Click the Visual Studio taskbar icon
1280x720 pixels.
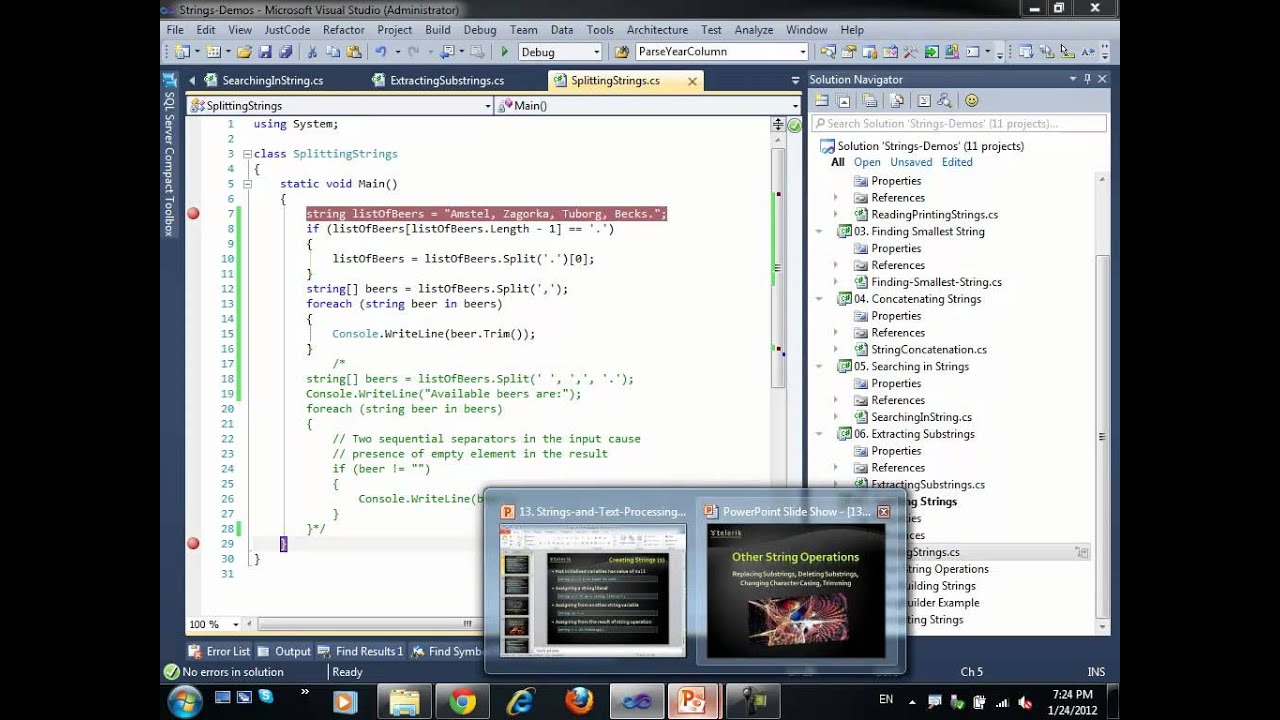click(636, 701)
